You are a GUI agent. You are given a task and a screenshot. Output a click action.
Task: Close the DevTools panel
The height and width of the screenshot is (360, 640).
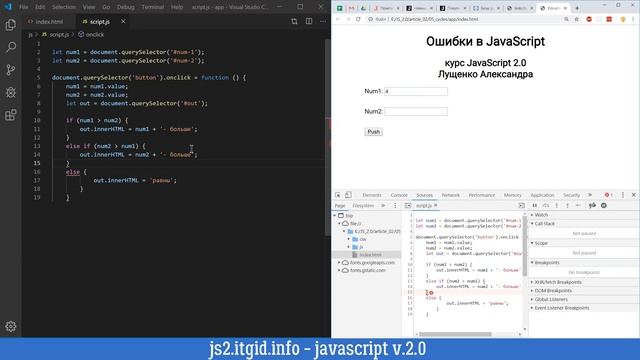[633, 195]
